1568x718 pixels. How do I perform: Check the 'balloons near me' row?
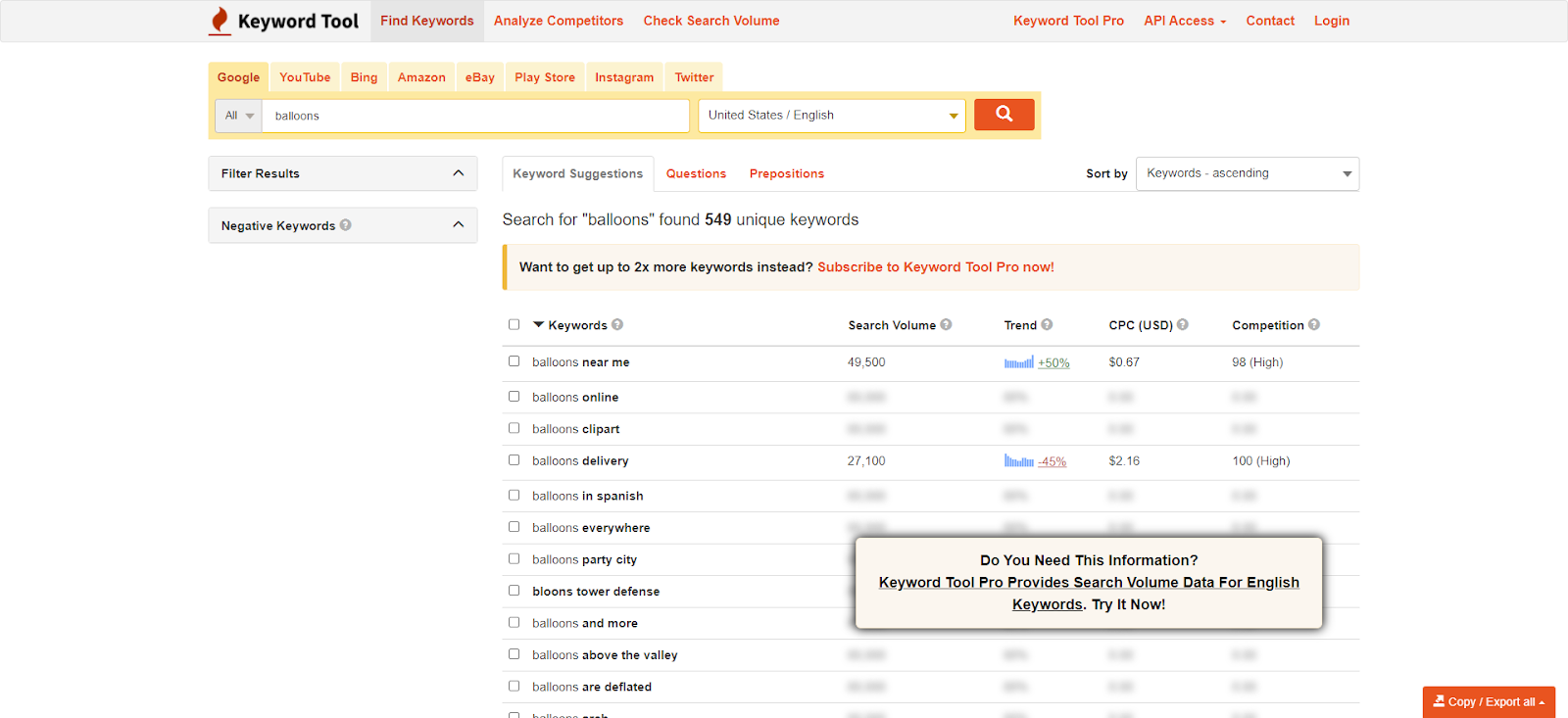coord(514,361)
